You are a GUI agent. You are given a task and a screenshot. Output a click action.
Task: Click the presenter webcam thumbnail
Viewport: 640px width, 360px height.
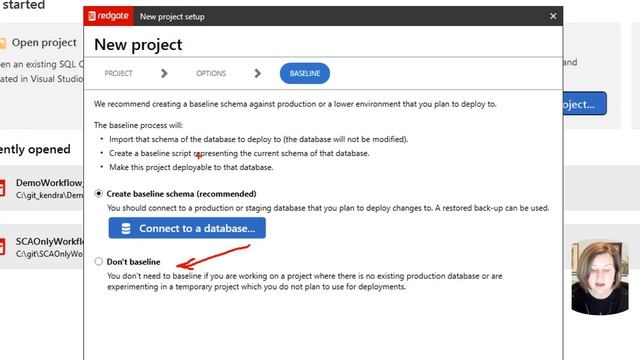coord(600,277)
